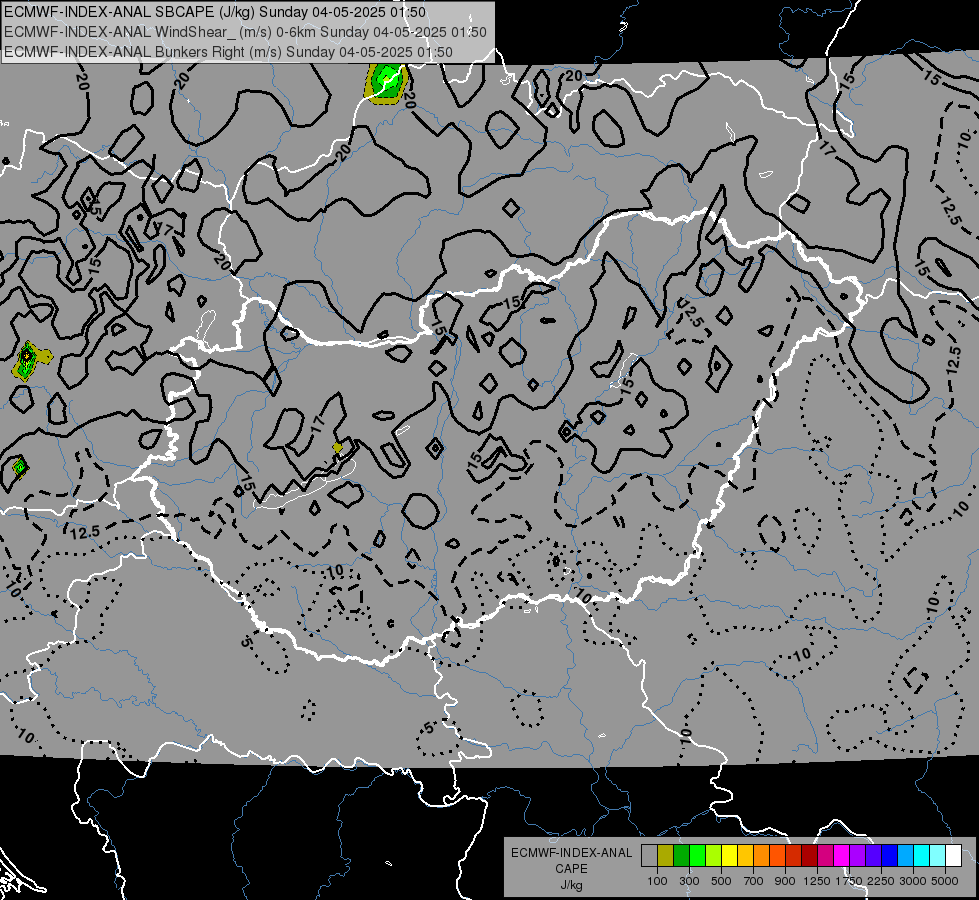
Task: Click the pure dark blue legend swatch
Action: point(890,856)
